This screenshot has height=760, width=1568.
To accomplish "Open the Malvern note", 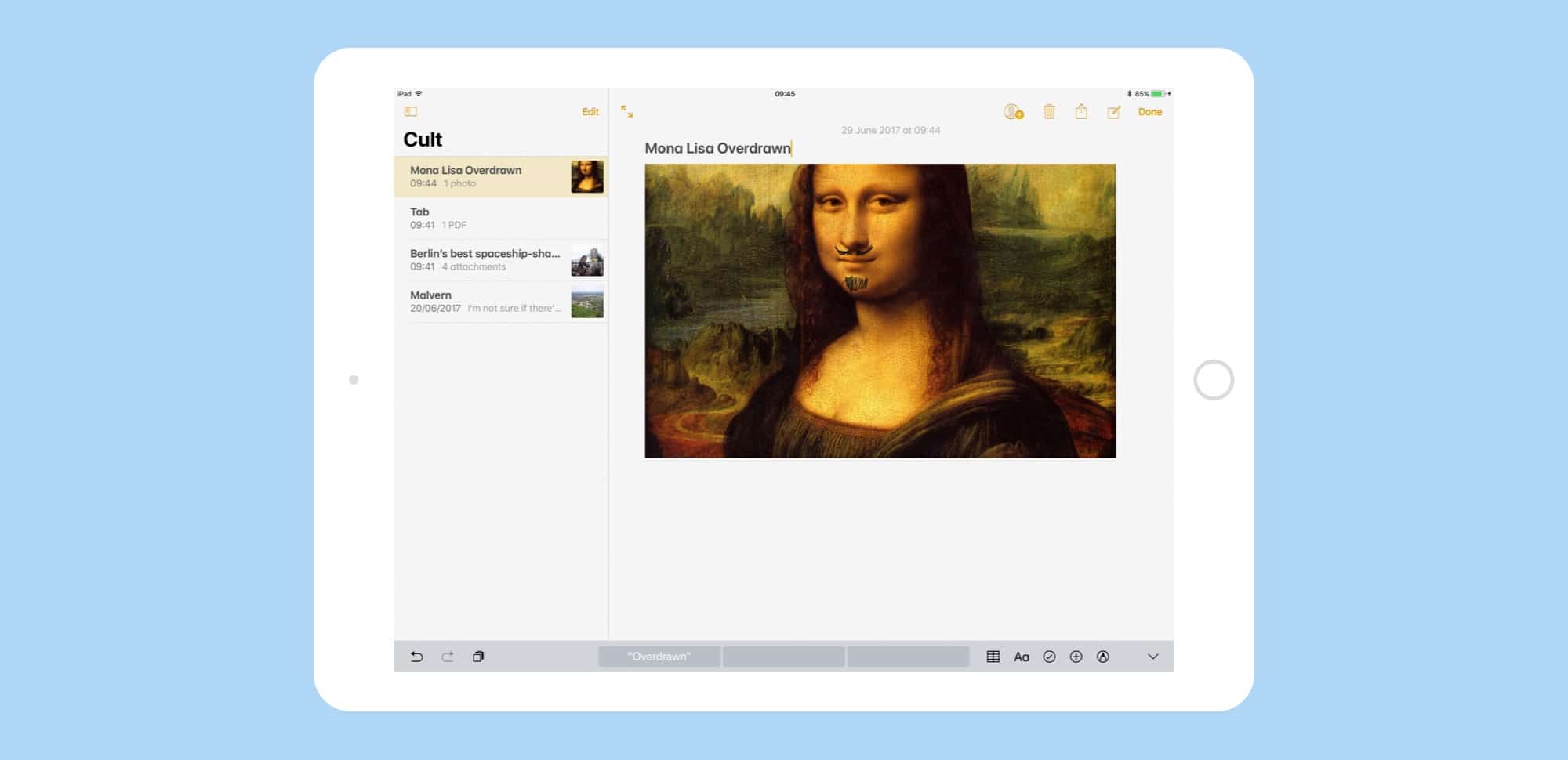I will 501,302.
